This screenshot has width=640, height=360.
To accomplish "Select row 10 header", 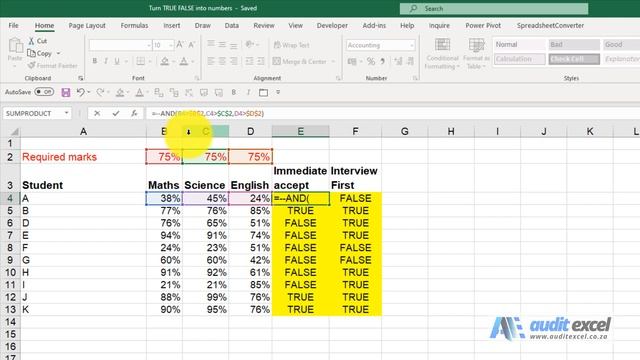I will (x=10, y=273).
